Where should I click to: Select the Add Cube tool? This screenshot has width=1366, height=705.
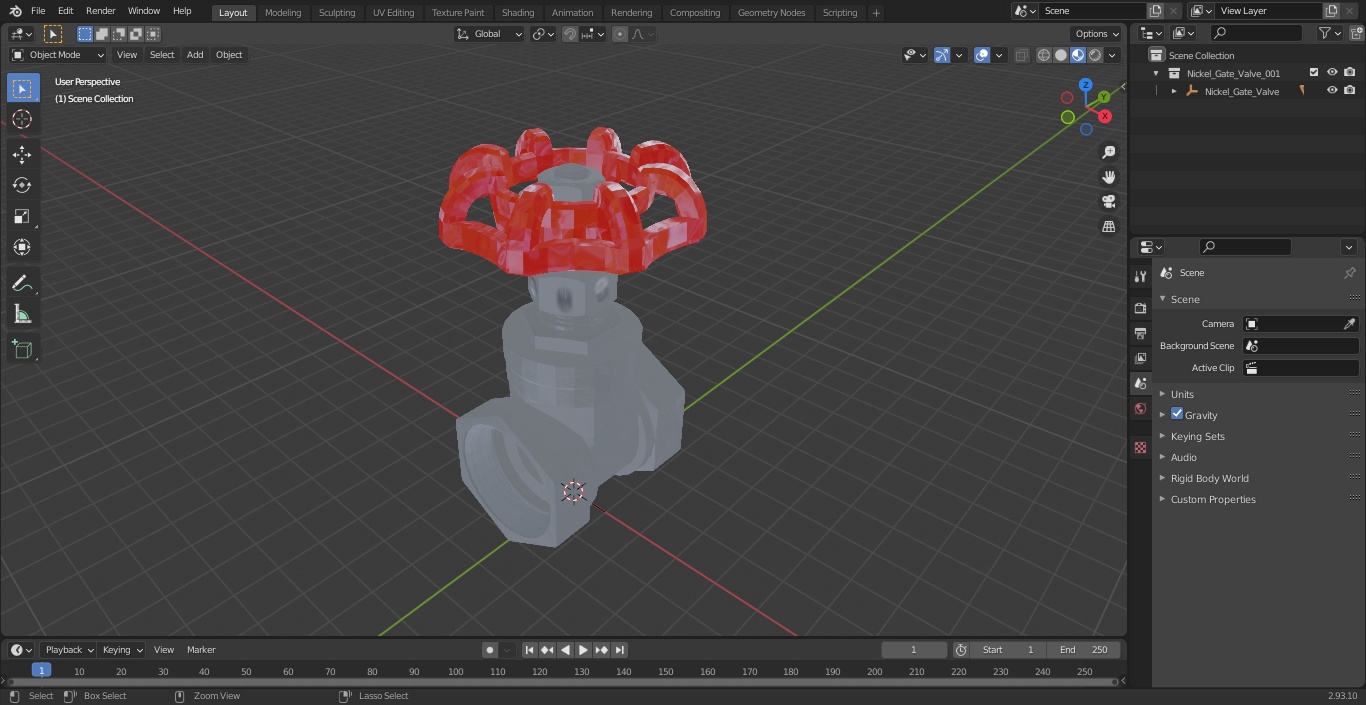pos(22,350)
